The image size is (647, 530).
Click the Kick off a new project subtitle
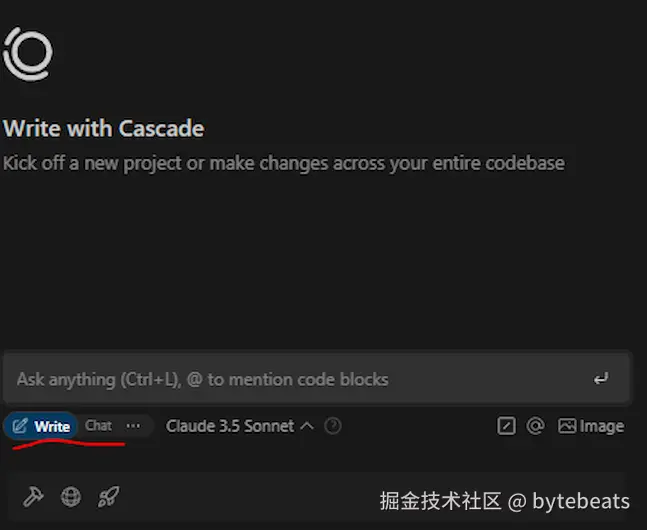(283, 163)
